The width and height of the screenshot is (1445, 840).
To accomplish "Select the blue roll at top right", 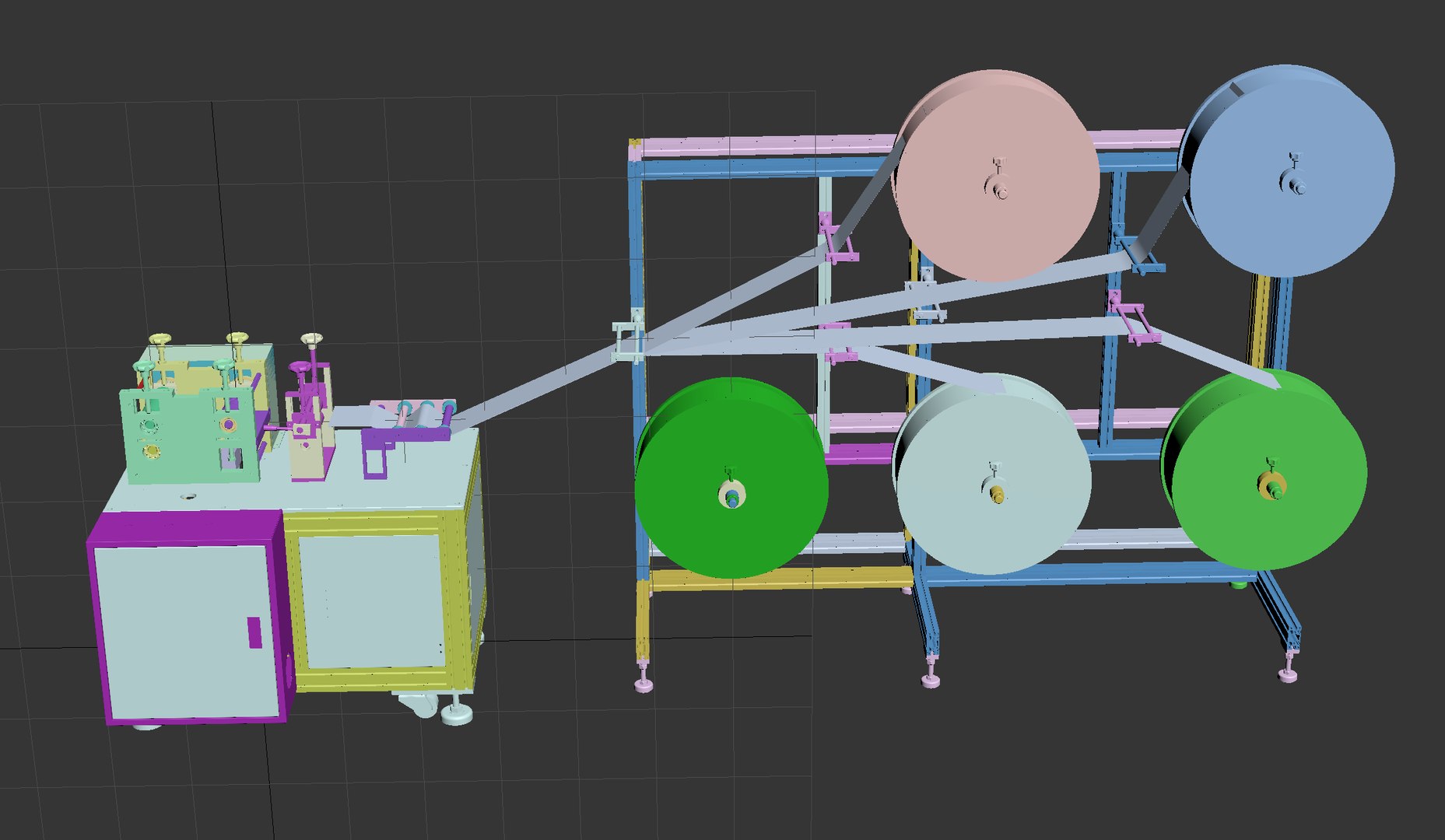I will (x=1289, y=171).
